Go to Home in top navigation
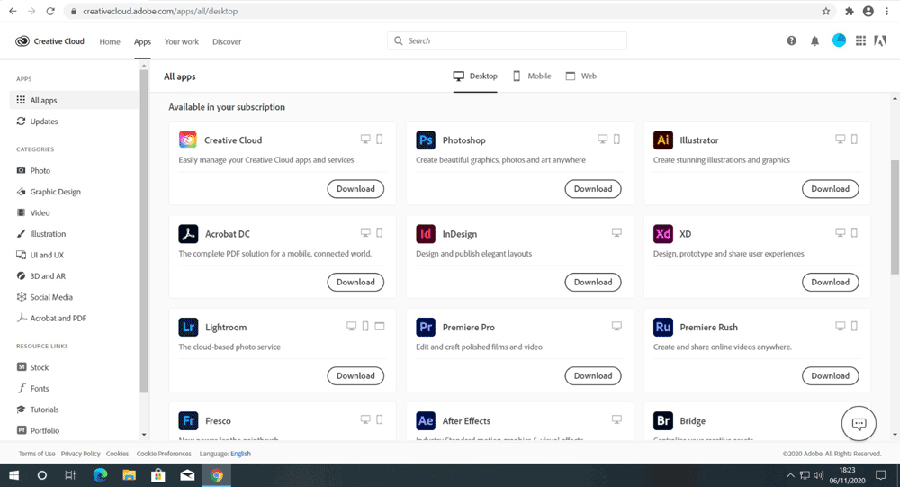 point(110,41)
